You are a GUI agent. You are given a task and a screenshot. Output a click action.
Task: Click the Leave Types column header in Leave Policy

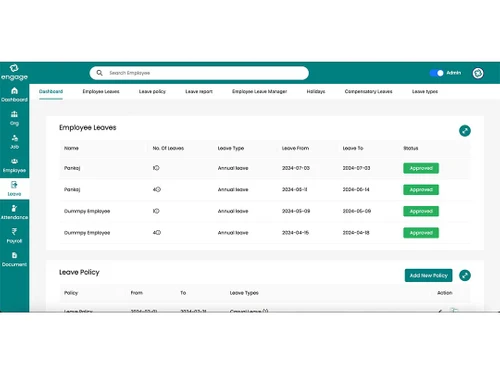[244, 293]
